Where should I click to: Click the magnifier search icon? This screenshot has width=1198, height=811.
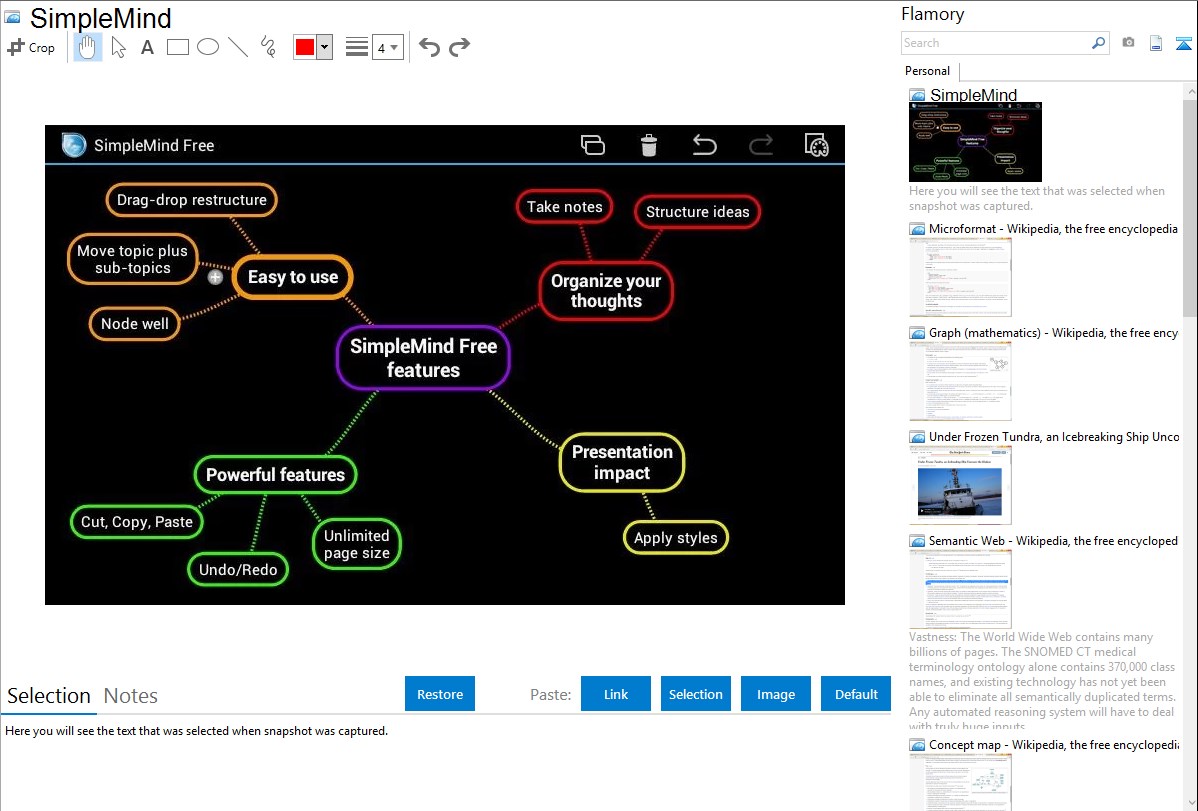pyautogui.click(x=1099, y=43)
